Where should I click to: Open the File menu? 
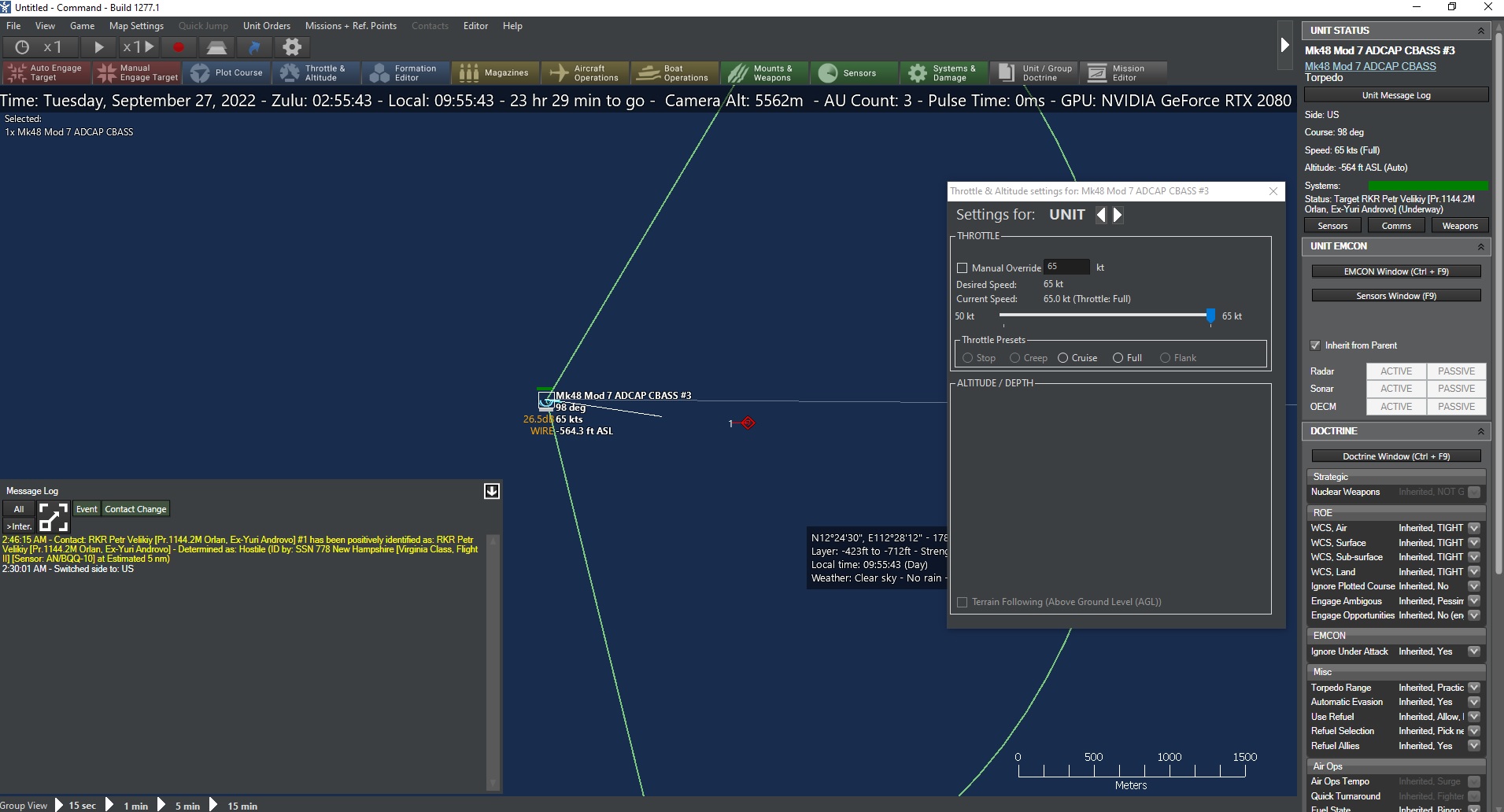point(13,26)
